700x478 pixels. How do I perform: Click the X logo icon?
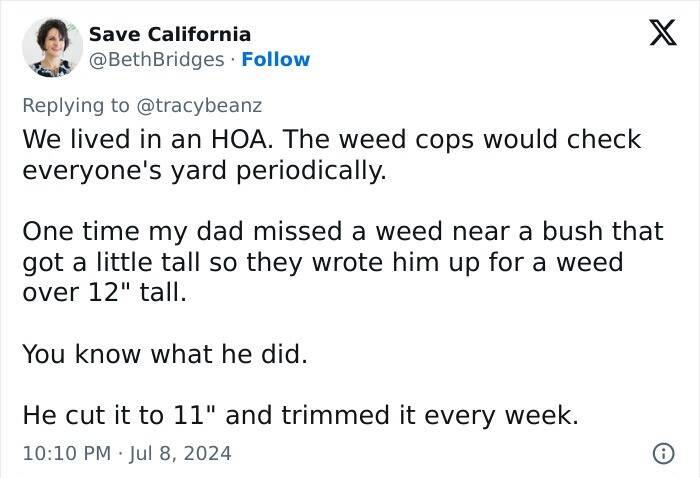(x=656, y=34)
